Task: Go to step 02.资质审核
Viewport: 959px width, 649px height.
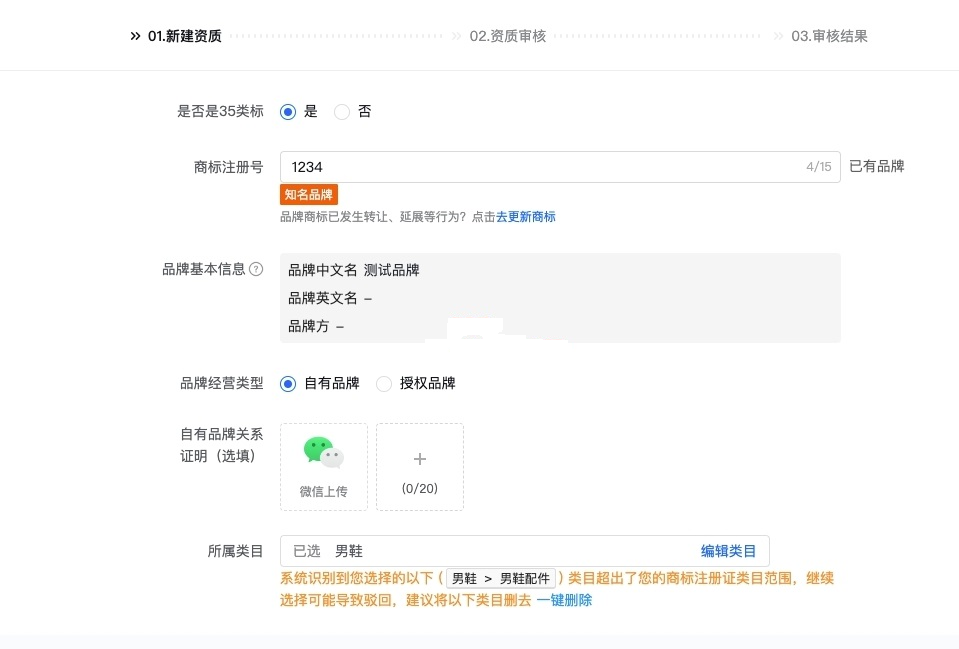Action: coord(508,36)
